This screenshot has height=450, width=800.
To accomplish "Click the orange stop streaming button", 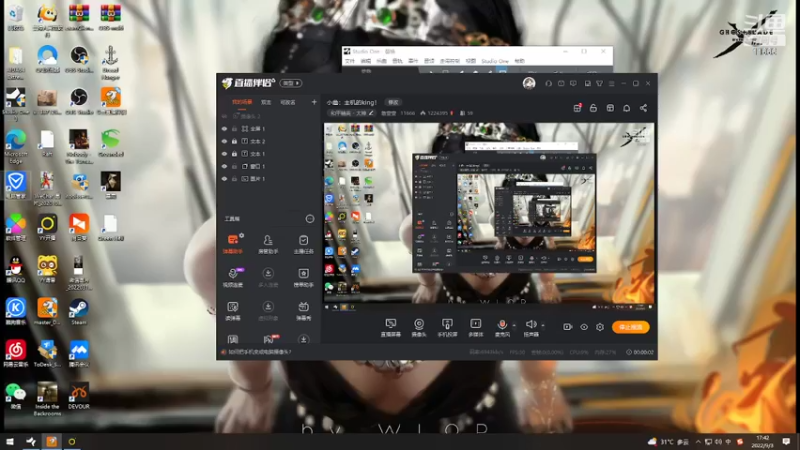I will [x=631, y=327].
